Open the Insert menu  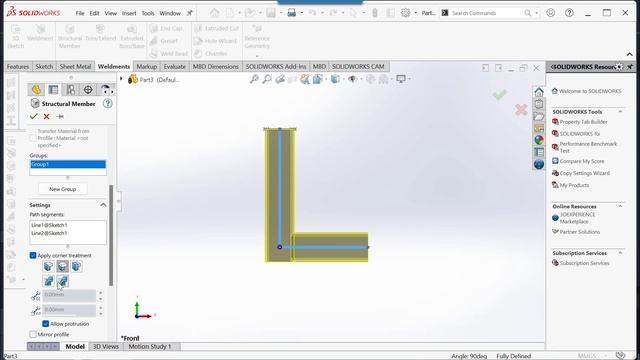(x=129, y=13)
